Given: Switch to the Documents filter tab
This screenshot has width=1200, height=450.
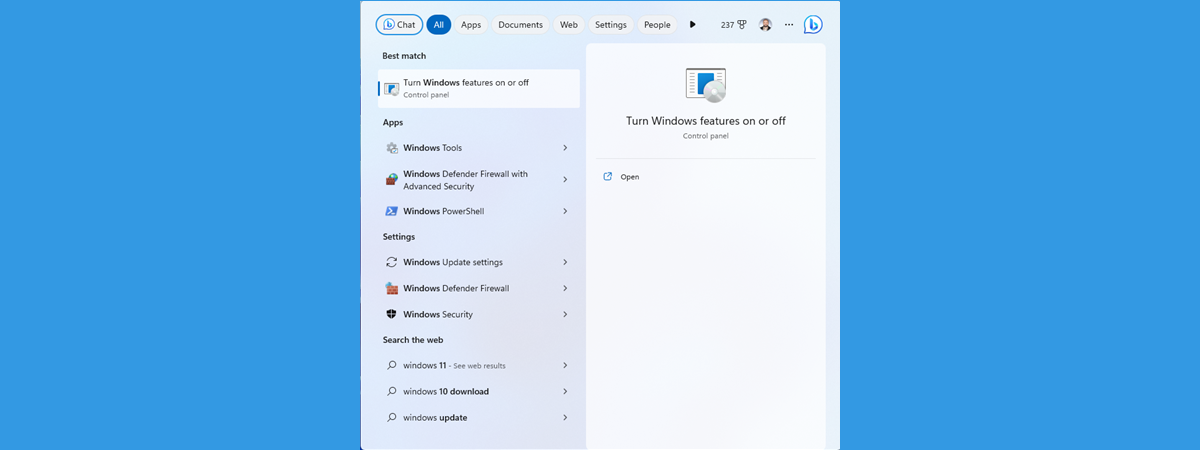Looking at the screenshot, I should [520, 25].
